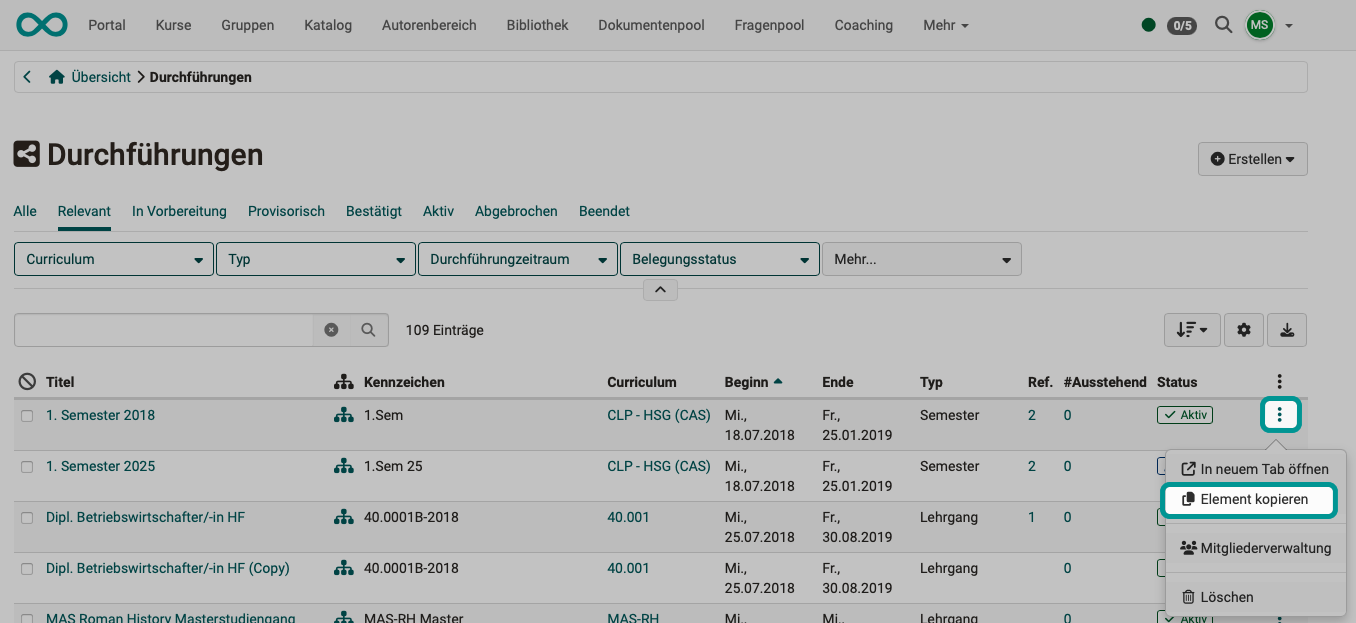Click the 0/5 progress counter badge
This screenshot has height=623, width=1356.
[1181, 25]
